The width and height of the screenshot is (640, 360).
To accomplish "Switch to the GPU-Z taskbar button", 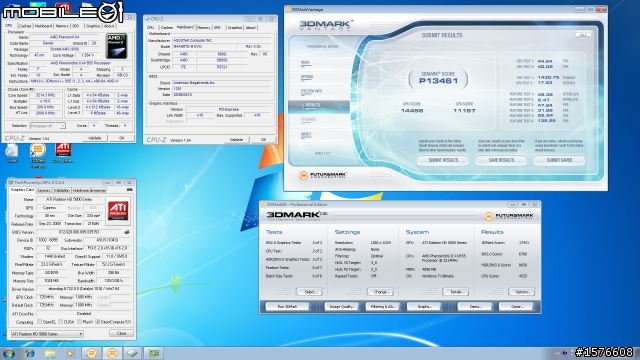I will click(154, 353).
